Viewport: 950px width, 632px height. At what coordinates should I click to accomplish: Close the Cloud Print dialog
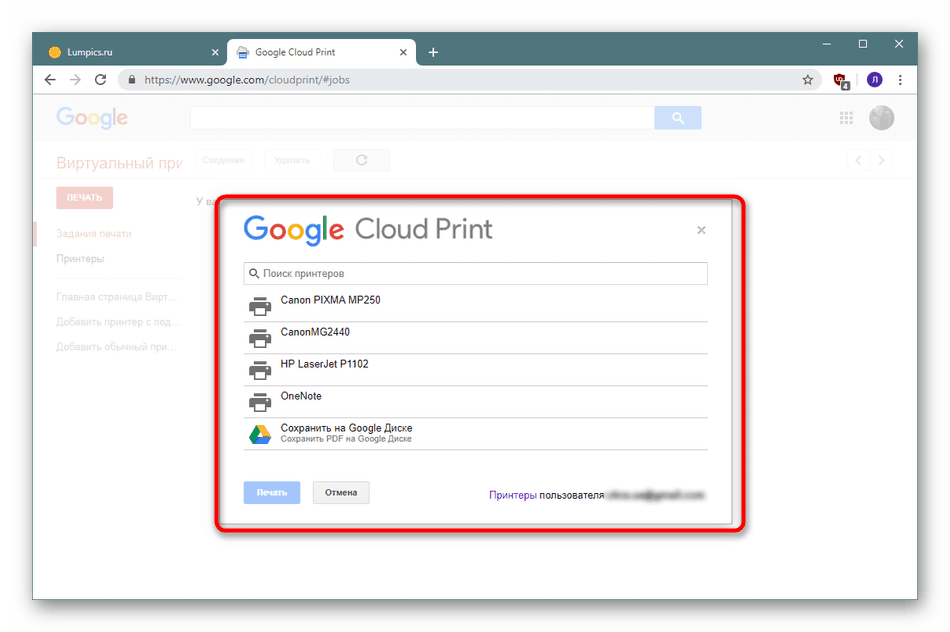[701, 230]
